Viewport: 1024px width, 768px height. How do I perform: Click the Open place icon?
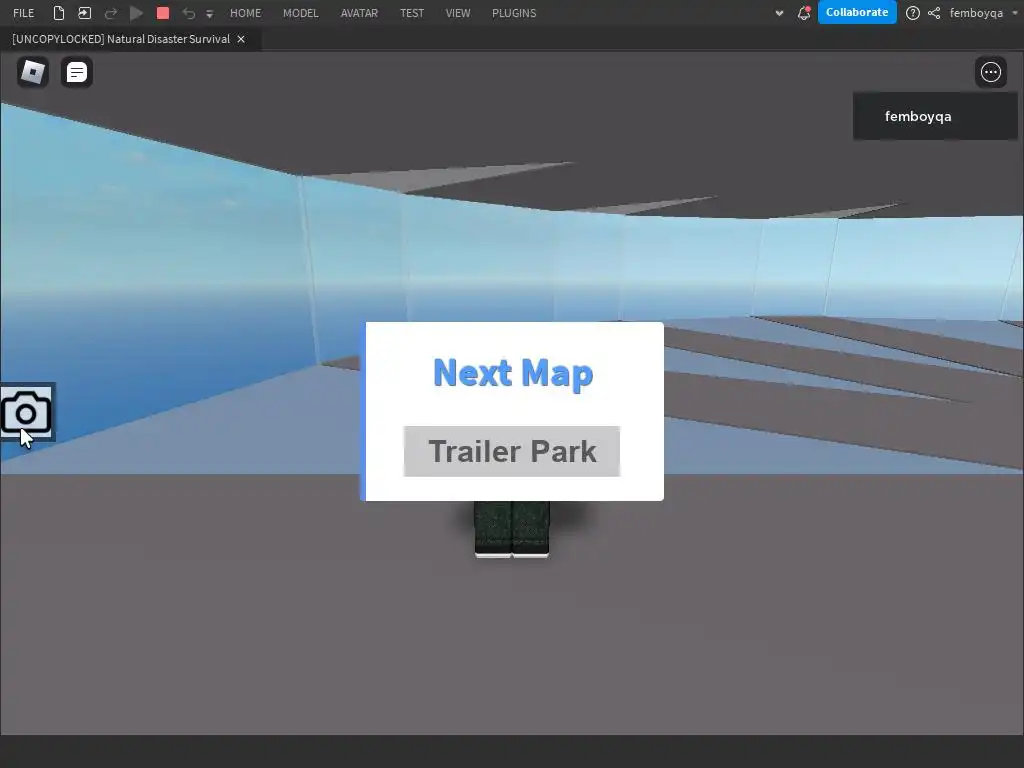(85, 13)
